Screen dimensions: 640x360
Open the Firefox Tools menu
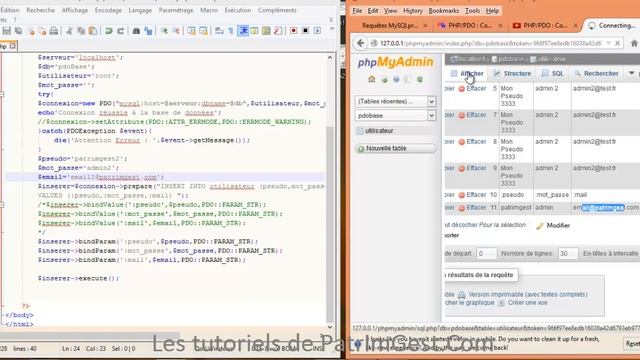472,11
